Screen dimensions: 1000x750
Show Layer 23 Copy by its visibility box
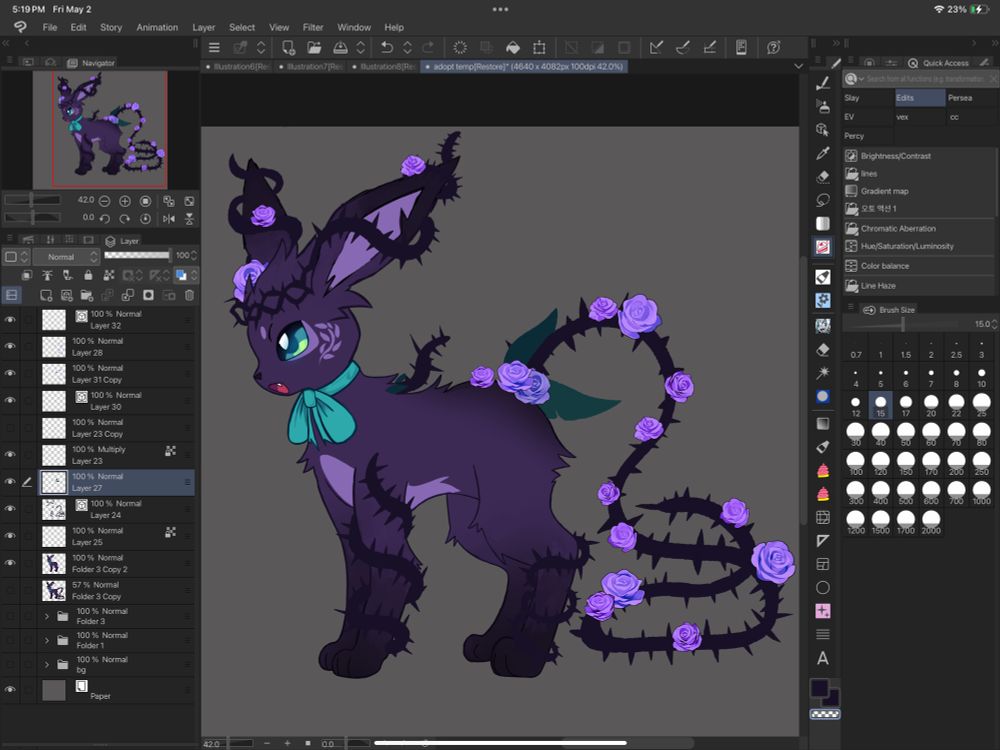point(10,427)
